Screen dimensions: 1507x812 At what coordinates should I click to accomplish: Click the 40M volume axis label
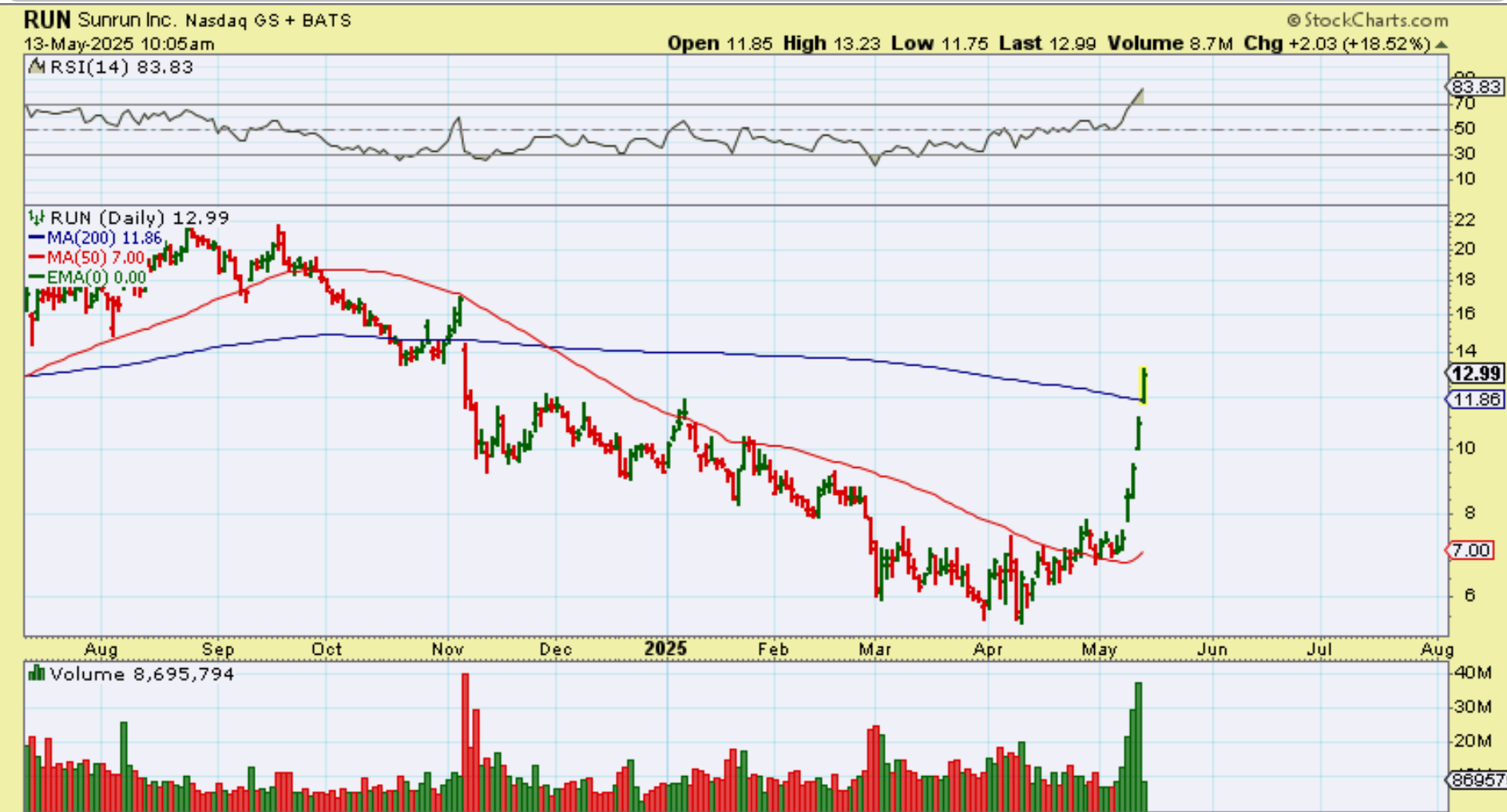(1473, 672)
